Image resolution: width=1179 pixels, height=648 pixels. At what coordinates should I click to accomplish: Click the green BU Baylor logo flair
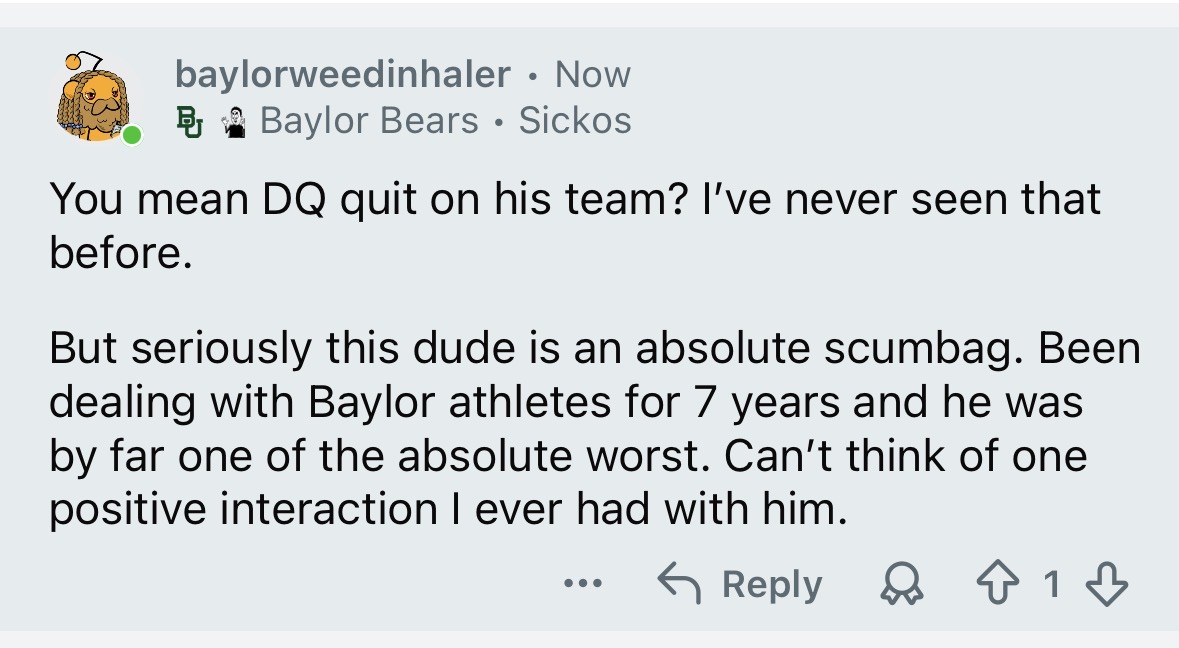189,121
